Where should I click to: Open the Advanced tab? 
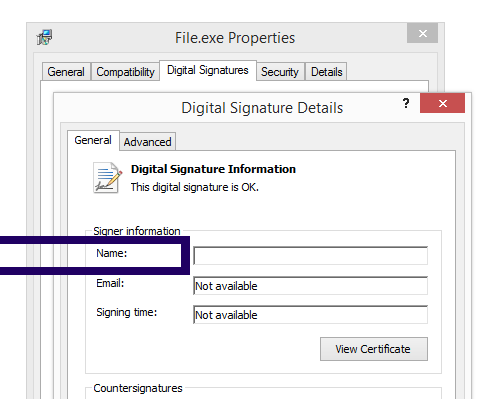pyautogui.click(x=147, y=142)
